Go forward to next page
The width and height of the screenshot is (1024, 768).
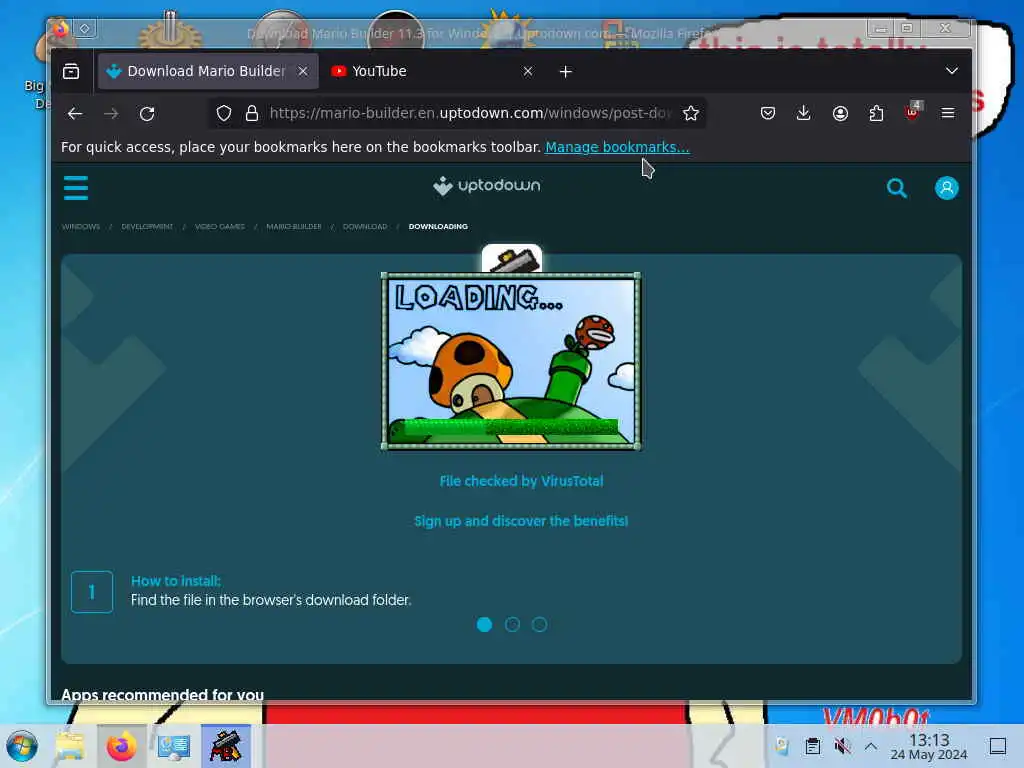(x=111, y=114)
